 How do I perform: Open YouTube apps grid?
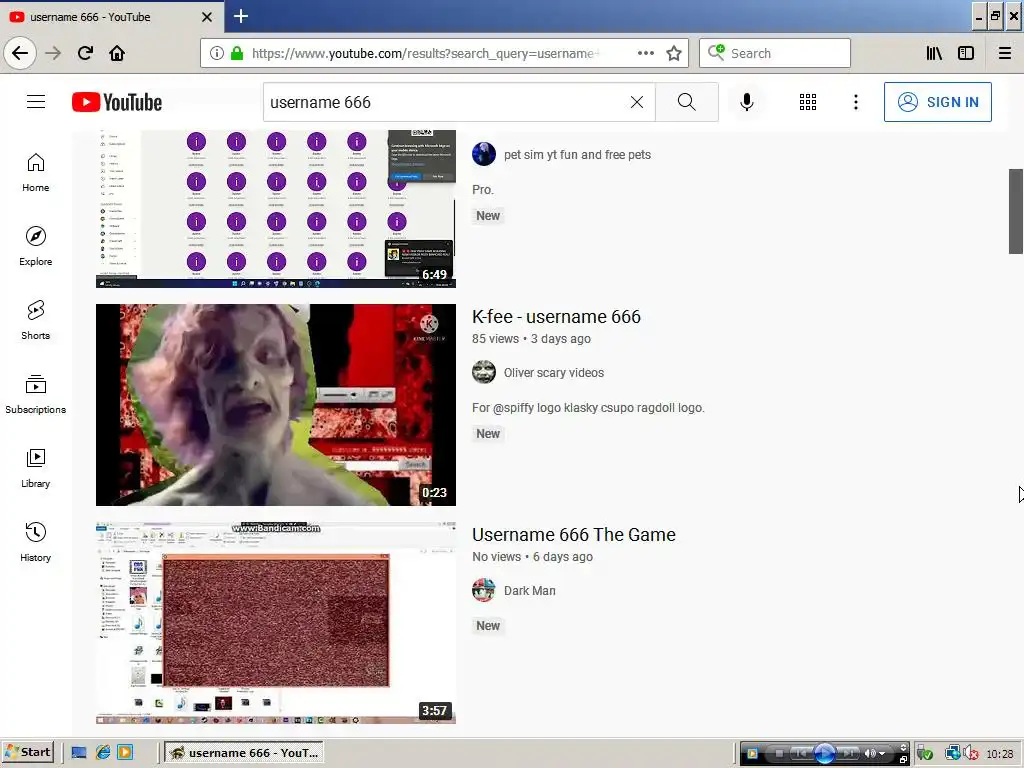808,102
